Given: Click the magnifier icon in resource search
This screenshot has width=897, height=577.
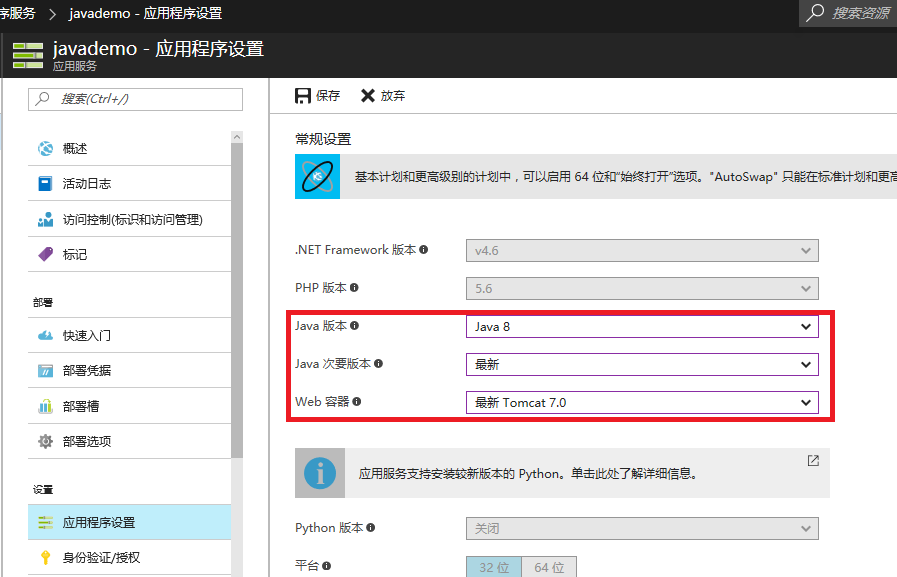Looking at the screenshot, I should point(815,13).
